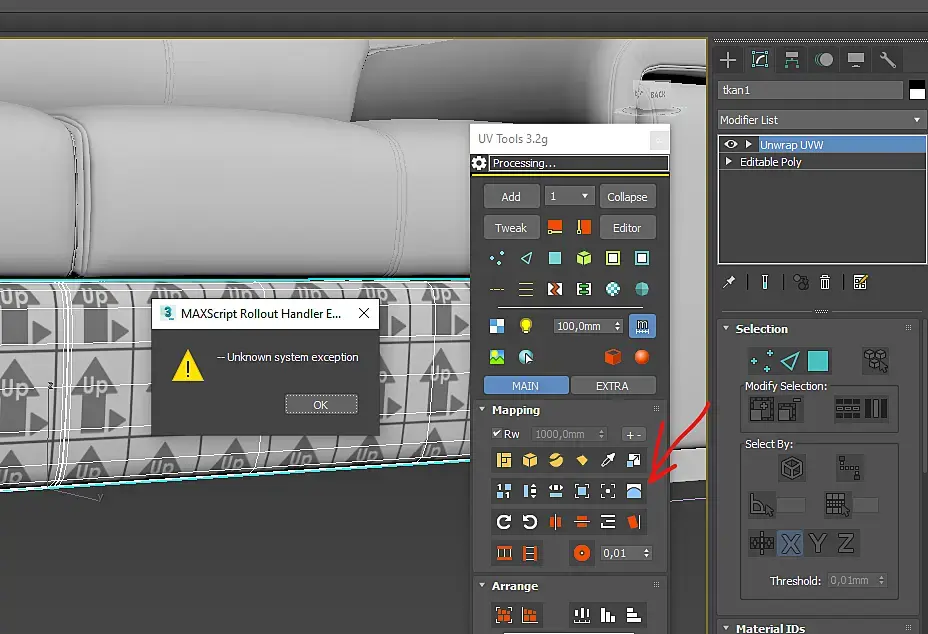Click the object color swatch beside tkan1

click(917, 90)
